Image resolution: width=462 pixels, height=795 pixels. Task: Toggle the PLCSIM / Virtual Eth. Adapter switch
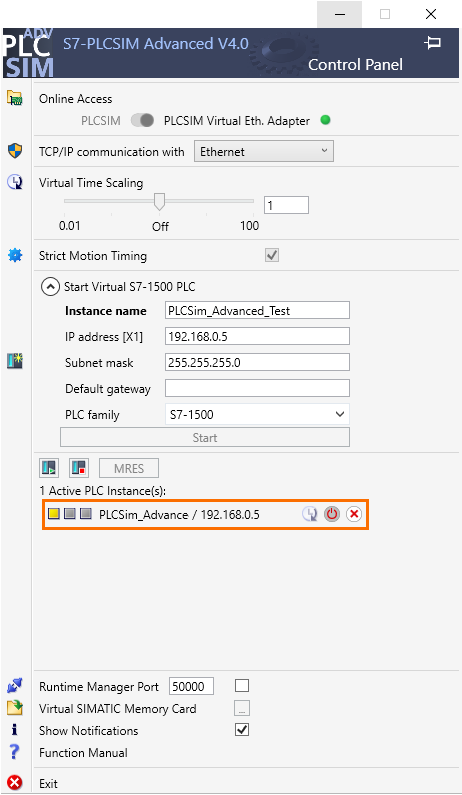click(143, 121)
